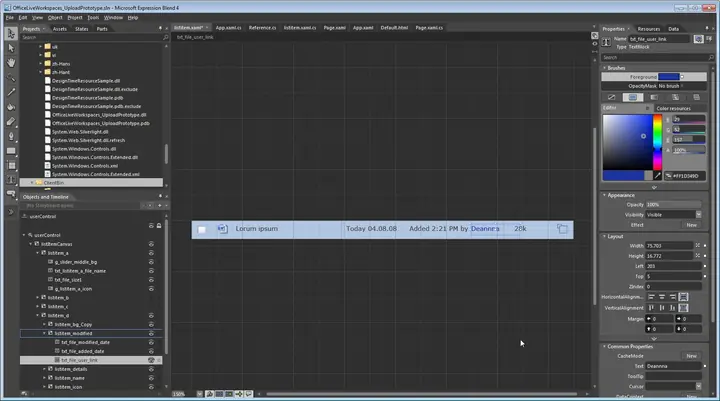
Task: Click the Projects search magnifier icon
Action: click(165, 37)
